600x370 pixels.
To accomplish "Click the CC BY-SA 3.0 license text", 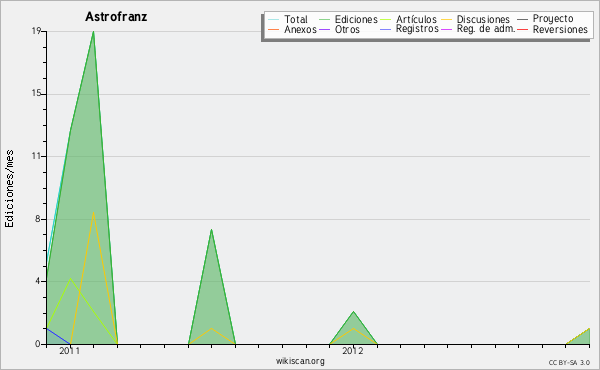I will point(569,363).
